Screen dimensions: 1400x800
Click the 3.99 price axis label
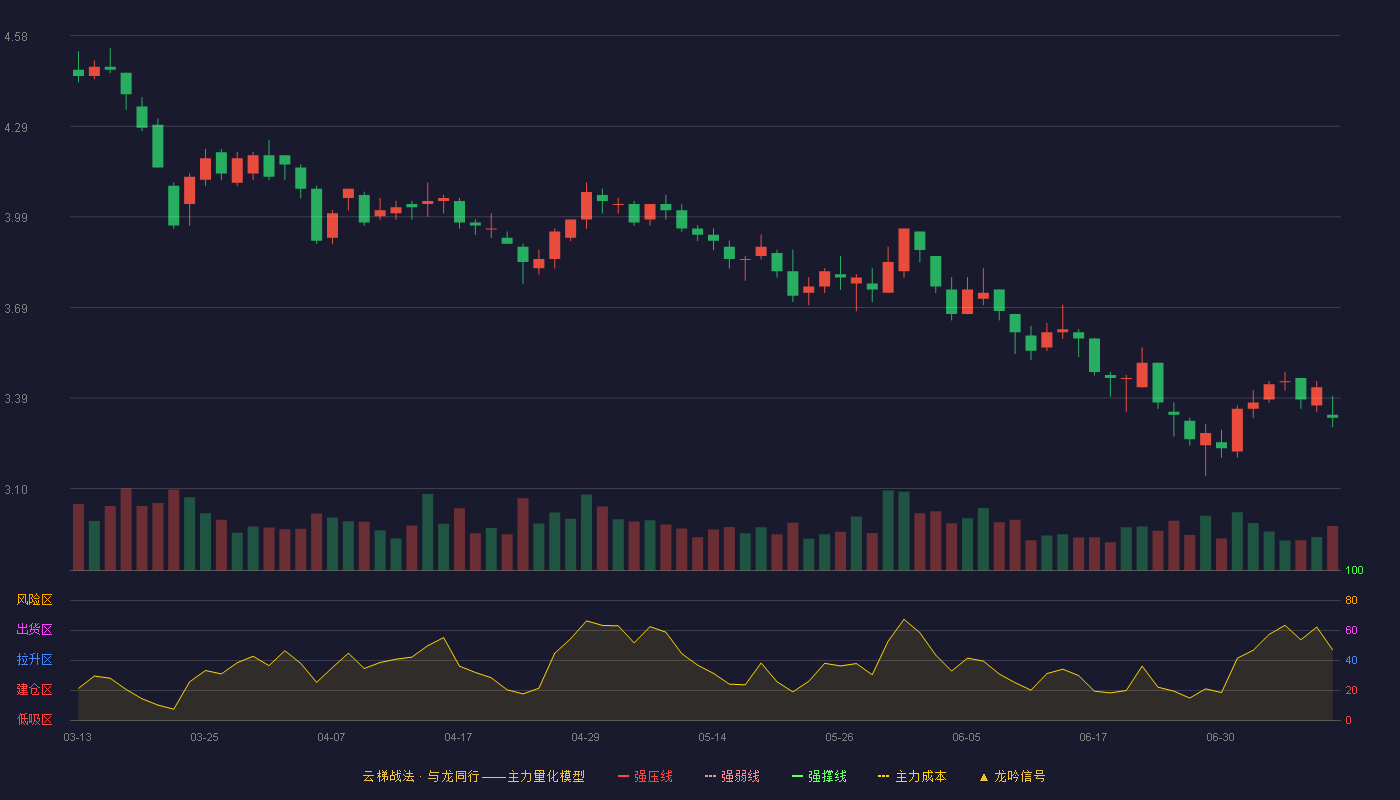click(16, 218)
